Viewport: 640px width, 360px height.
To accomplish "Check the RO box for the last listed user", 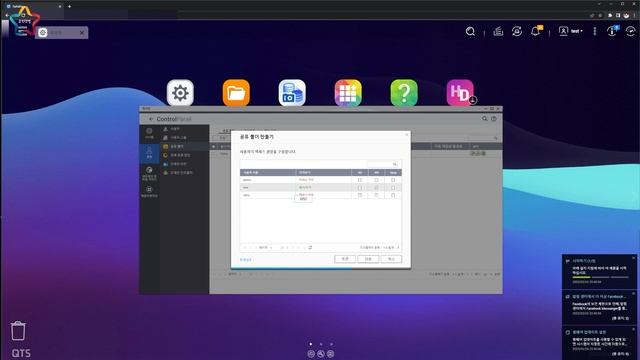I will point(360,196).
